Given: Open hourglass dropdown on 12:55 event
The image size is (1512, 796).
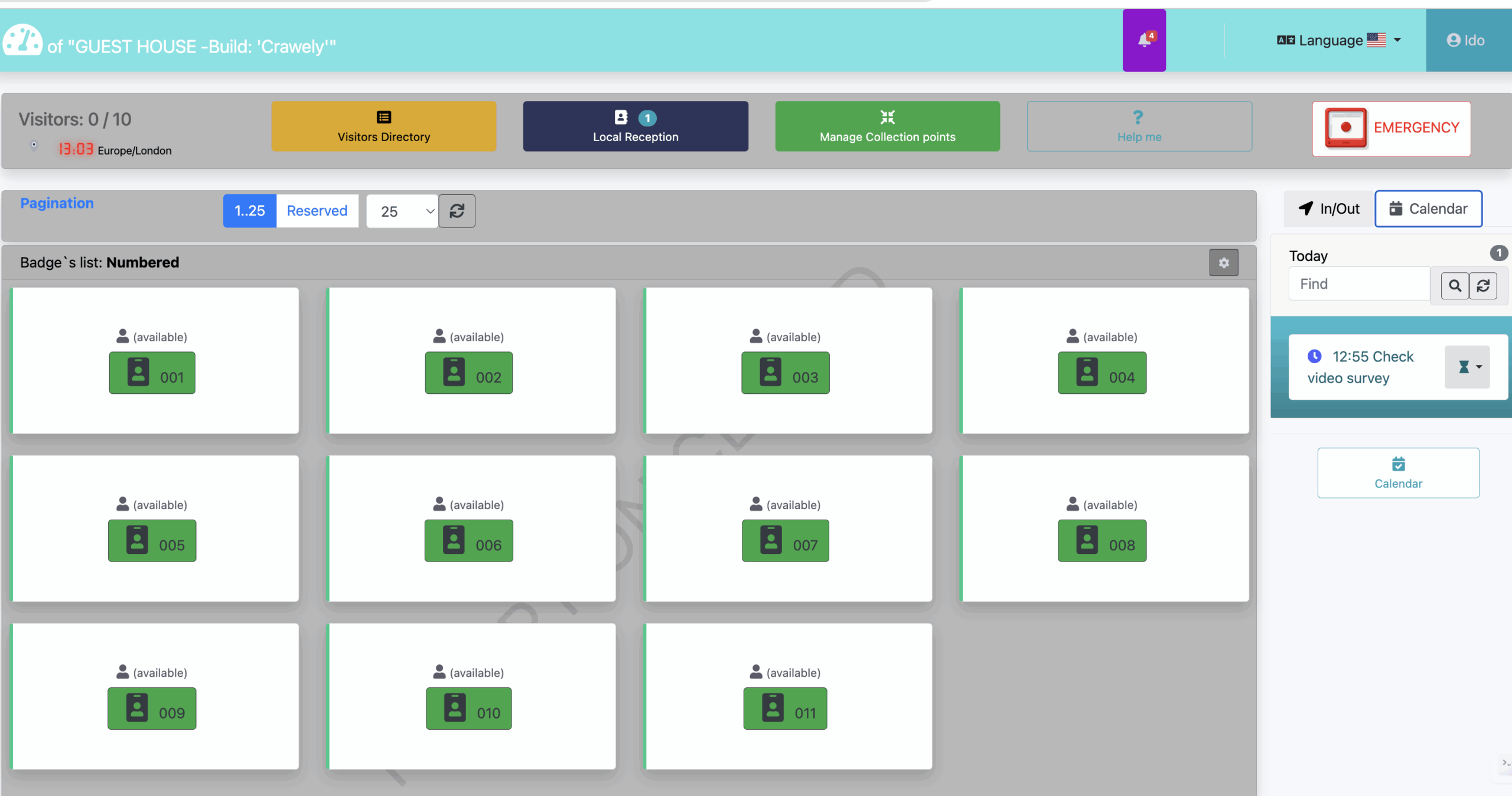Looking at the screenshot, I should pos(1468,367).
